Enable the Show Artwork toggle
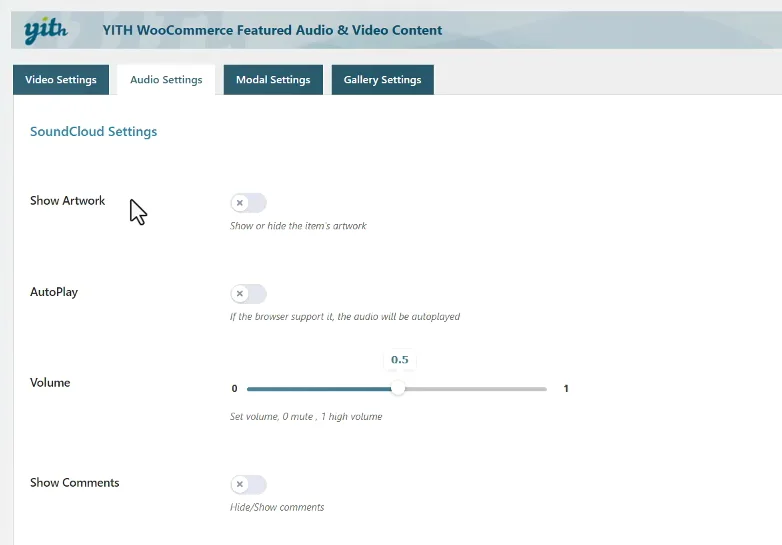 click(x=248, y=203)
